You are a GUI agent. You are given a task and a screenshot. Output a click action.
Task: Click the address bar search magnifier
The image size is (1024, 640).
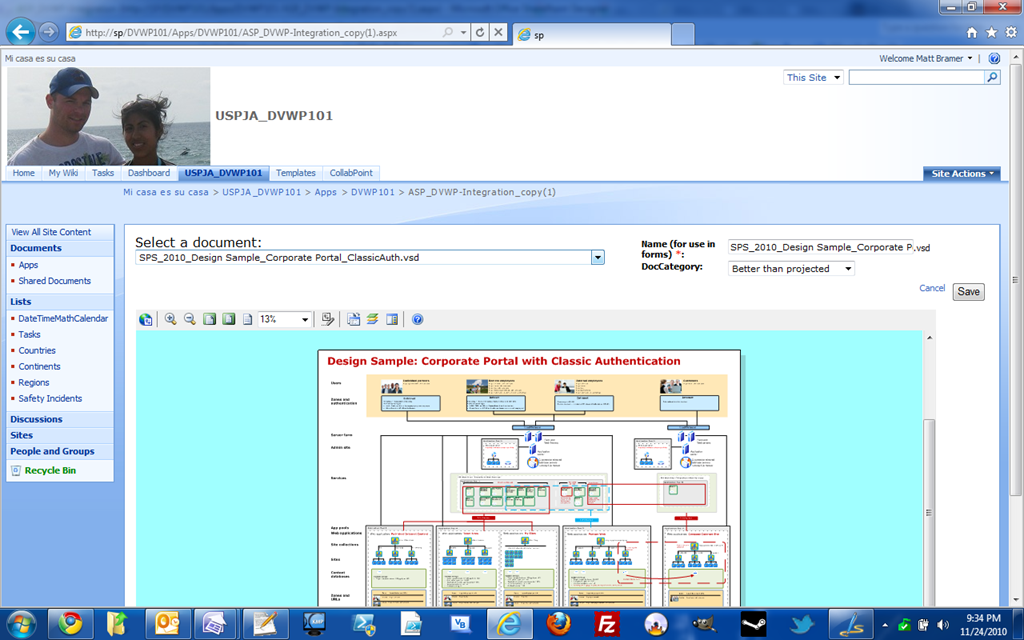pyautogui.click(x=448, y=32)
